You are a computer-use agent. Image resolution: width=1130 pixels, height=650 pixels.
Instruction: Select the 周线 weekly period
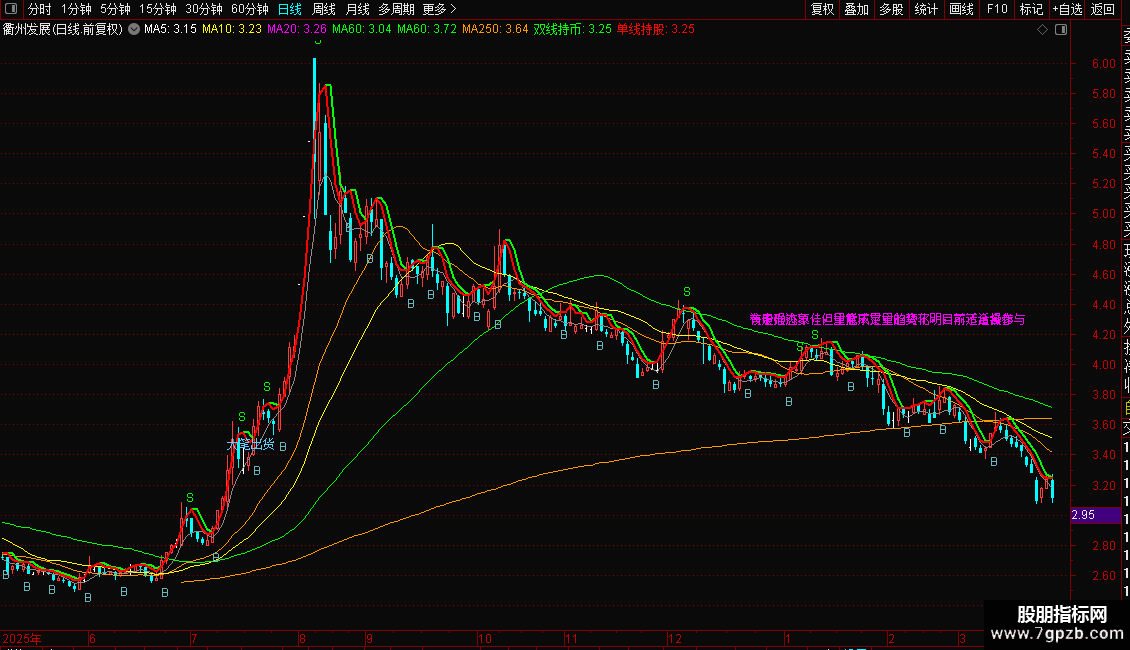pyautogui.click(x=324, y=9)
